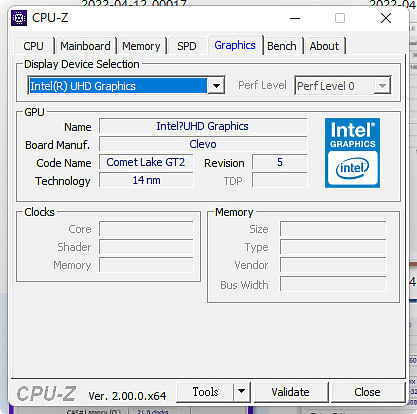Click the Display Device Selection group label
Screen dimensions: 417x414
[x=82, y=64]
